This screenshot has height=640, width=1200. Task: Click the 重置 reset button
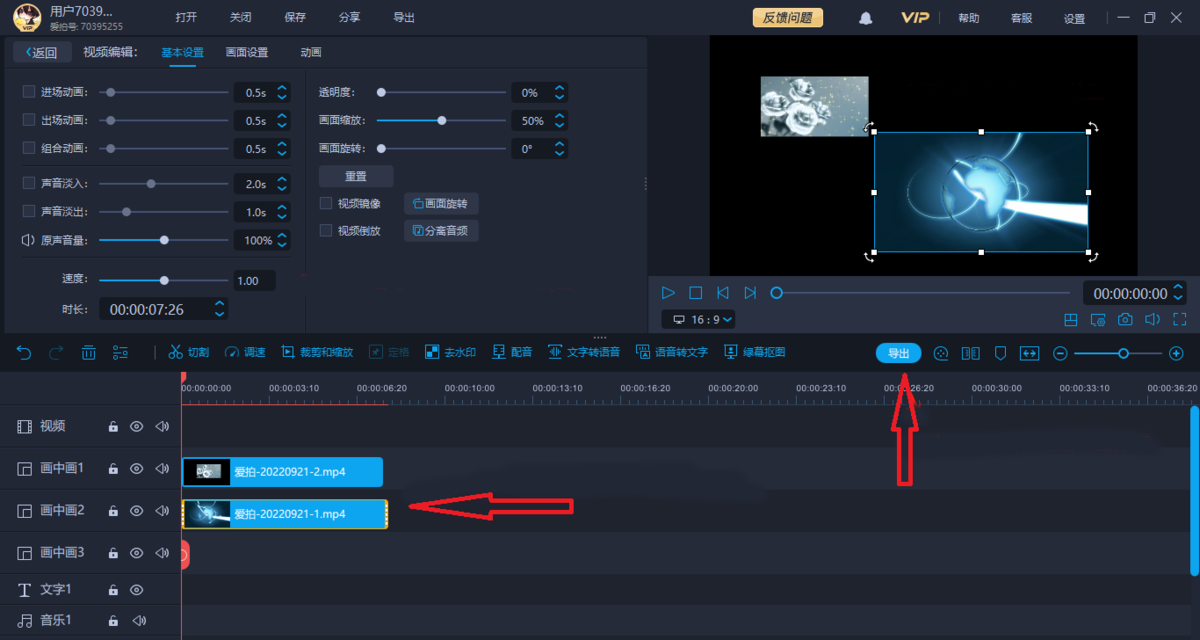[357, 175]
